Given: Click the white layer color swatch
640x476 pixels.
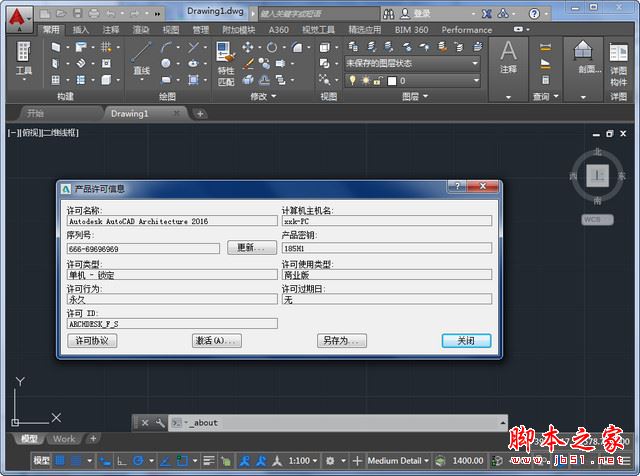Looking at the screenshot, I should tap(392, 81).
